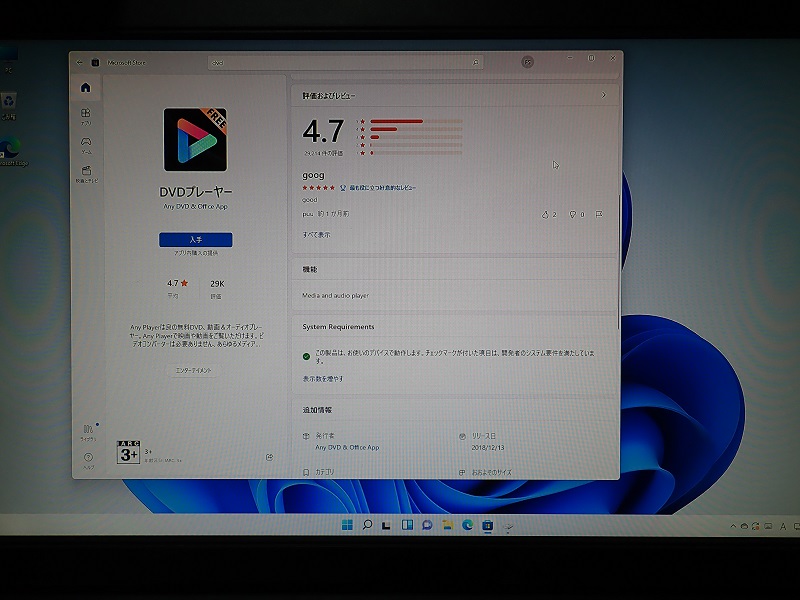Viewport: 800px width, 600px height.
Task: Click the most helpful favorable review label
Action: 382,188
